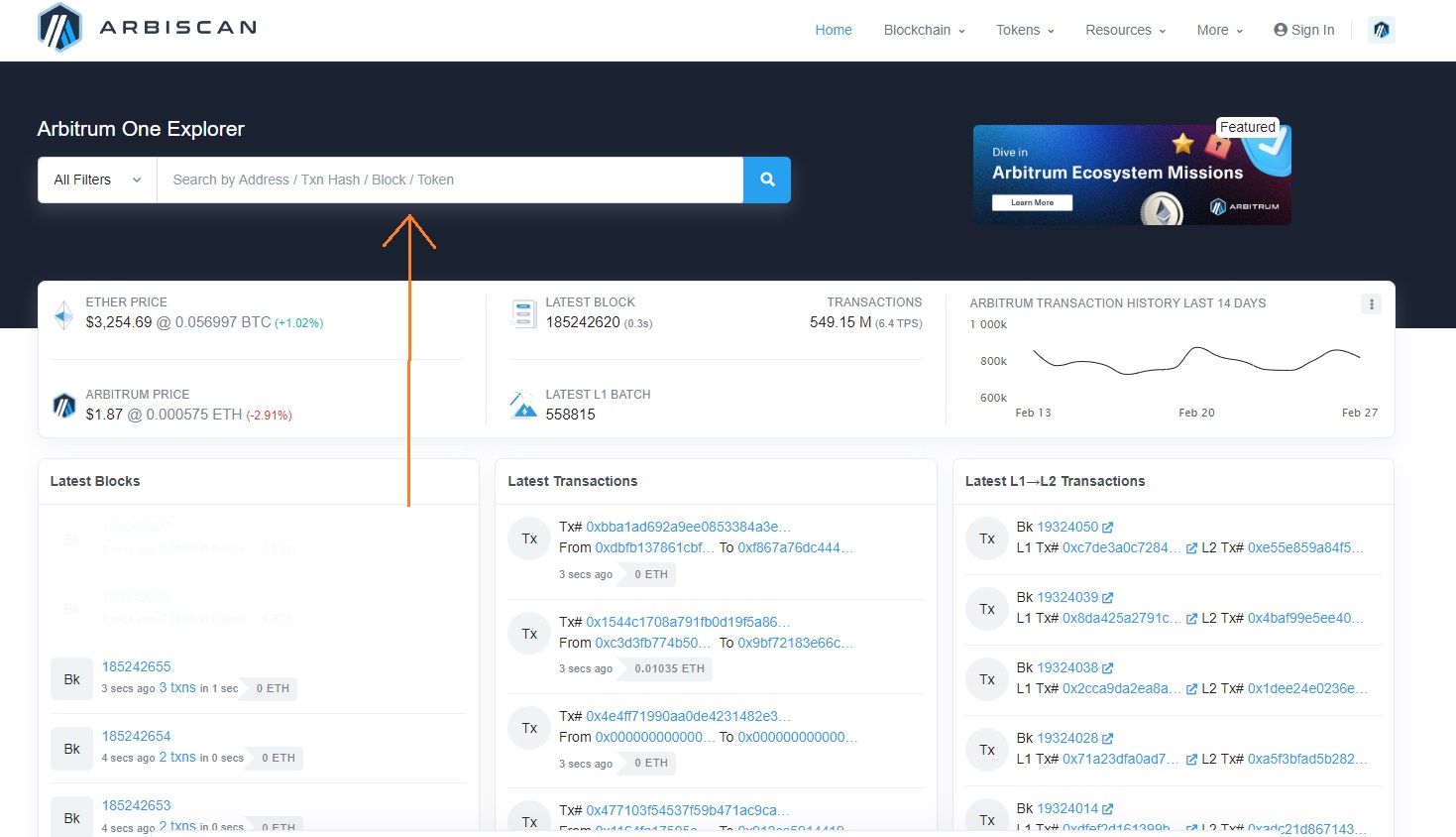Open external link for Bk 19324039
Viewport: 1456px width, 837px height.
[x=1107, y=598]
